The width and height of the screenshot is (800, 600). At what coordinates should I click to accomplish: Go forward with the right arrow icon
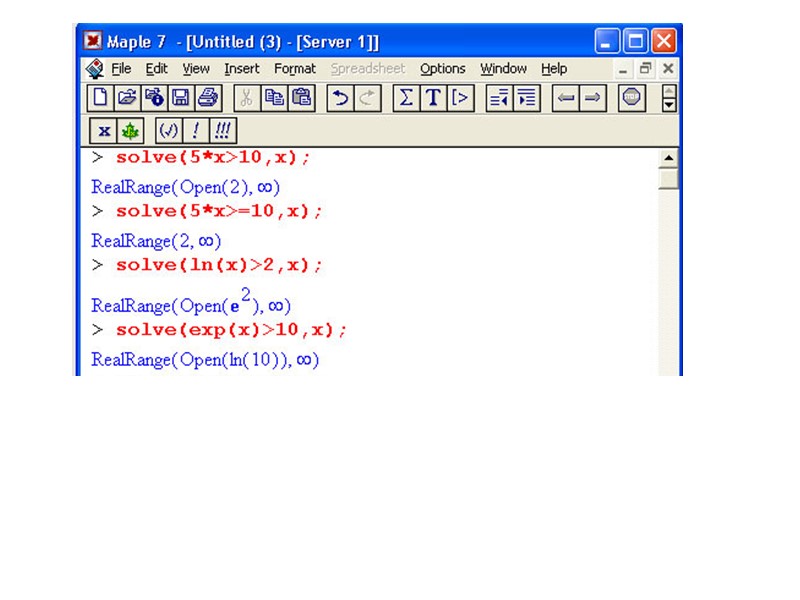(592, 97)
